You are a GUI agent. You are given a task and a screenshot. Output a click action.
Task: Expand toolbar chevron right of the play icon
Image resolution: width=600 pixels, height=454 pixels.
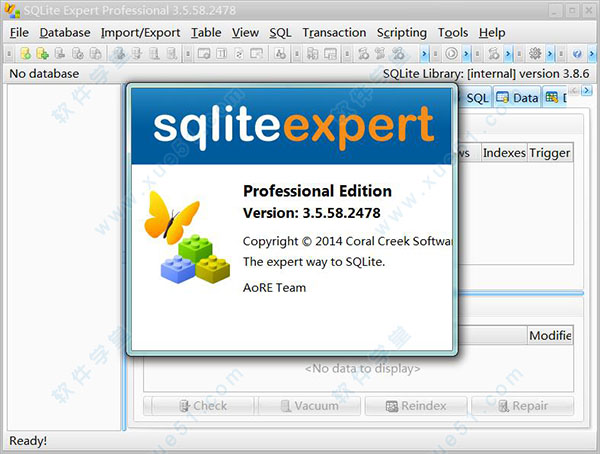click(x=466, y=54)
